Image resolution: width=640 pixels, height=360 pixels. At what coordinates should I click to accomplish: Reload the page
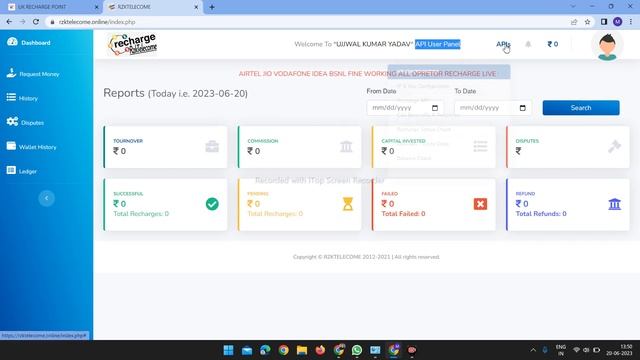[x=36, y=22]
